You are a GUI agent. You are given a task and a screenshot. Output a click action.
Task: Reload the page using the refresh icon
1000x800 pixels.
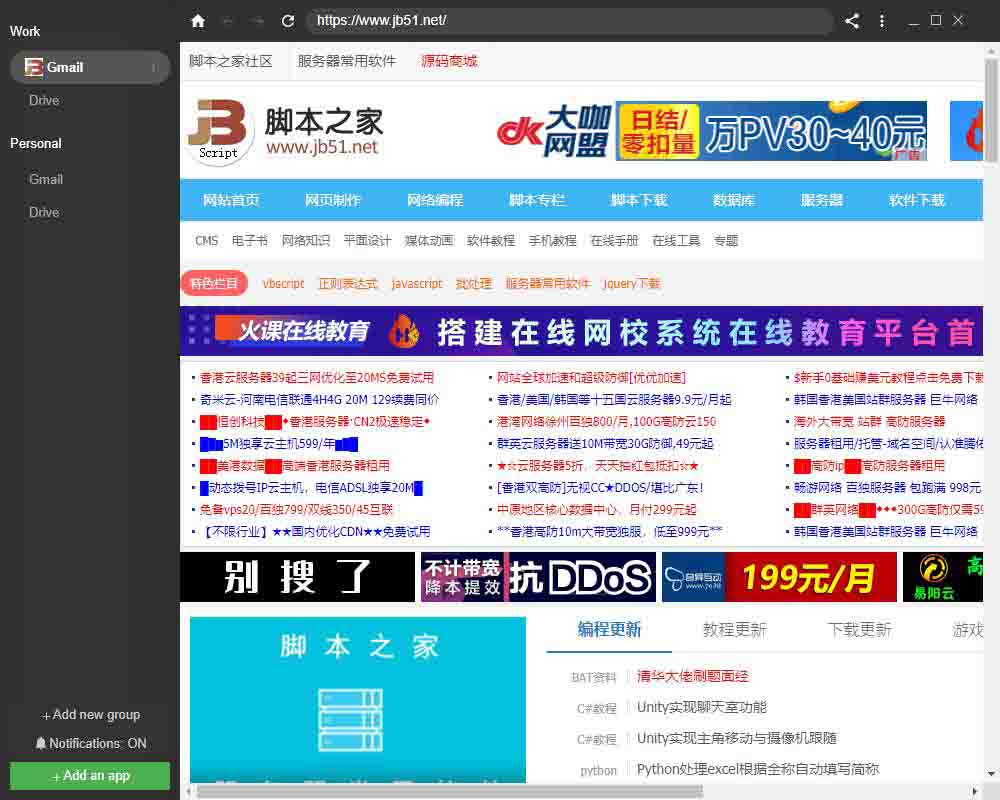pos(289,20)
